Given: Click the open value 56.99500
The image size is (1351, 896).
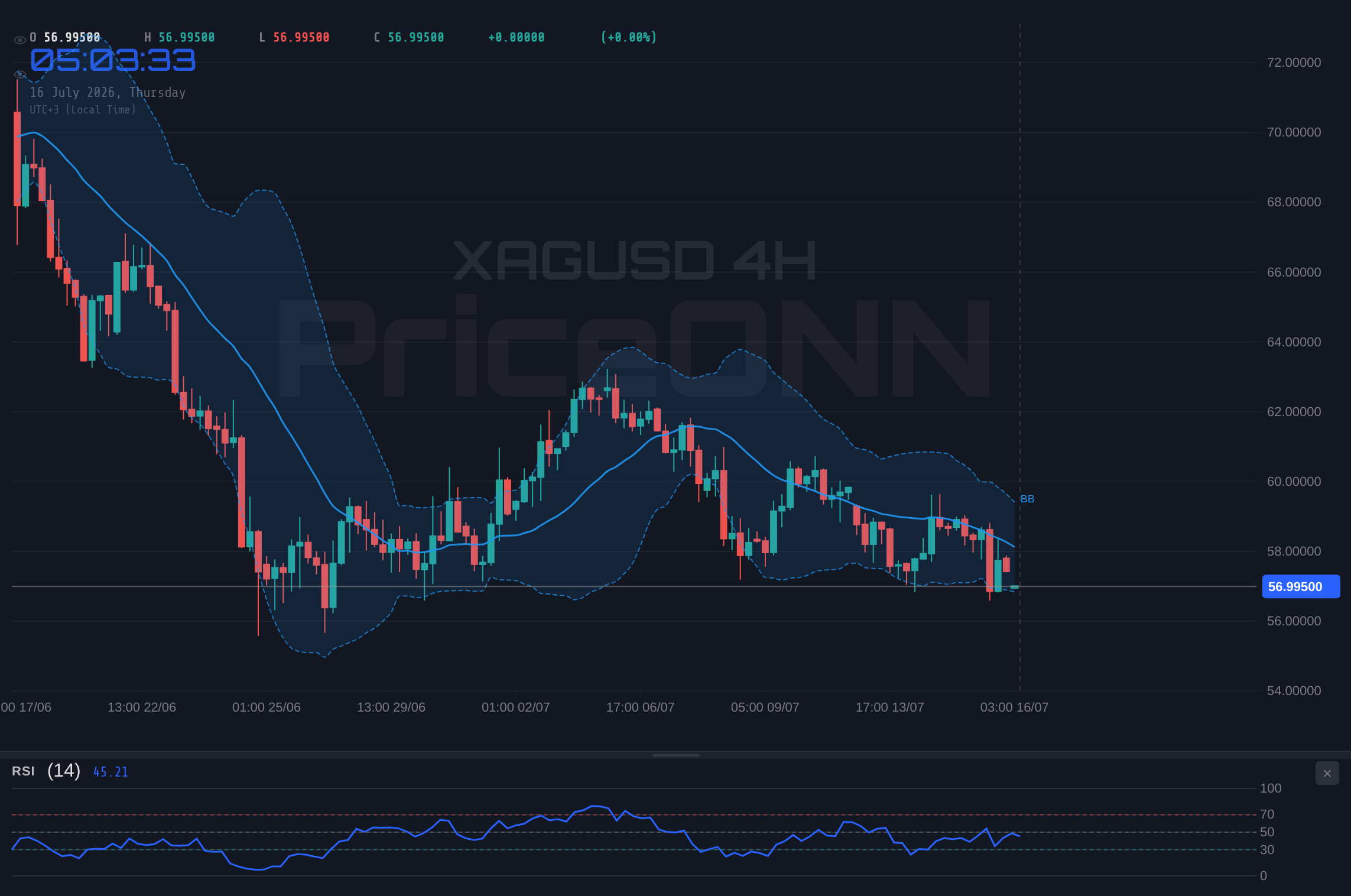Looking at the screenshot, I should click(x=72, y=37).
